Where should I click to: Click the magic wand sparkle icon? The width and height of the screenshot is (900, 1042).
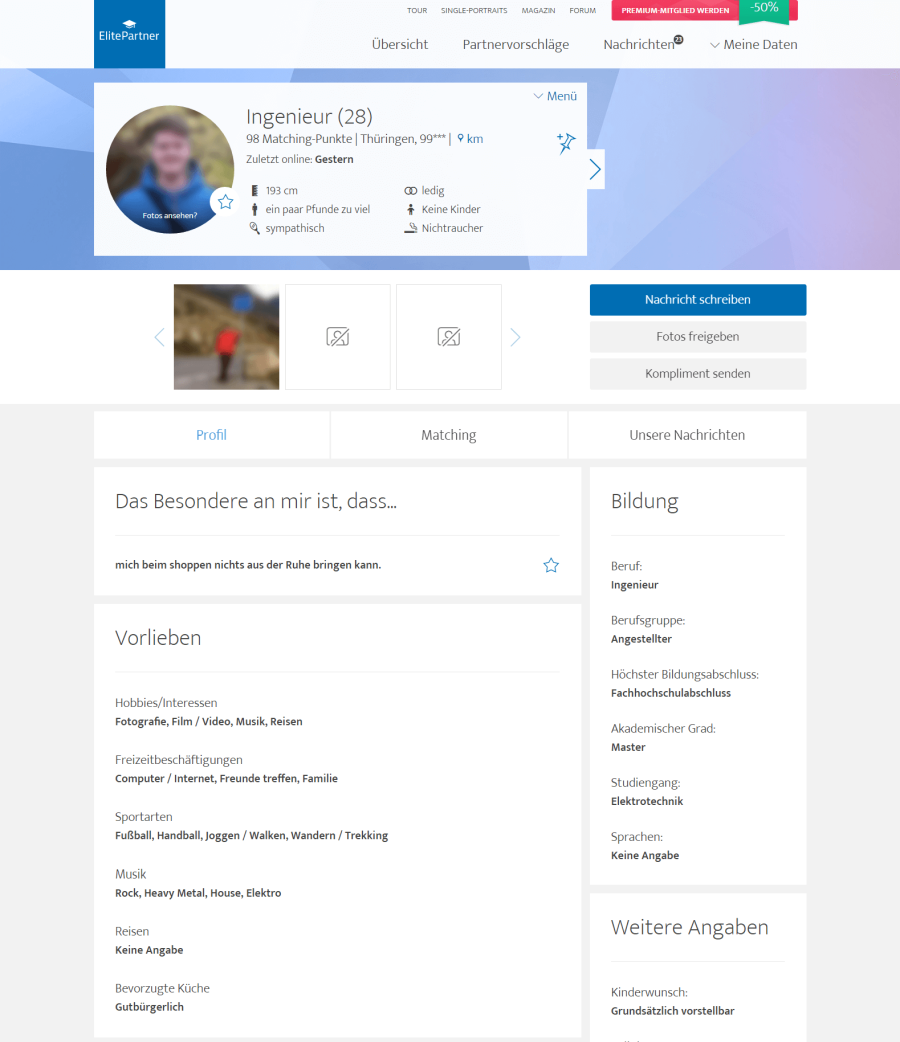566,142
